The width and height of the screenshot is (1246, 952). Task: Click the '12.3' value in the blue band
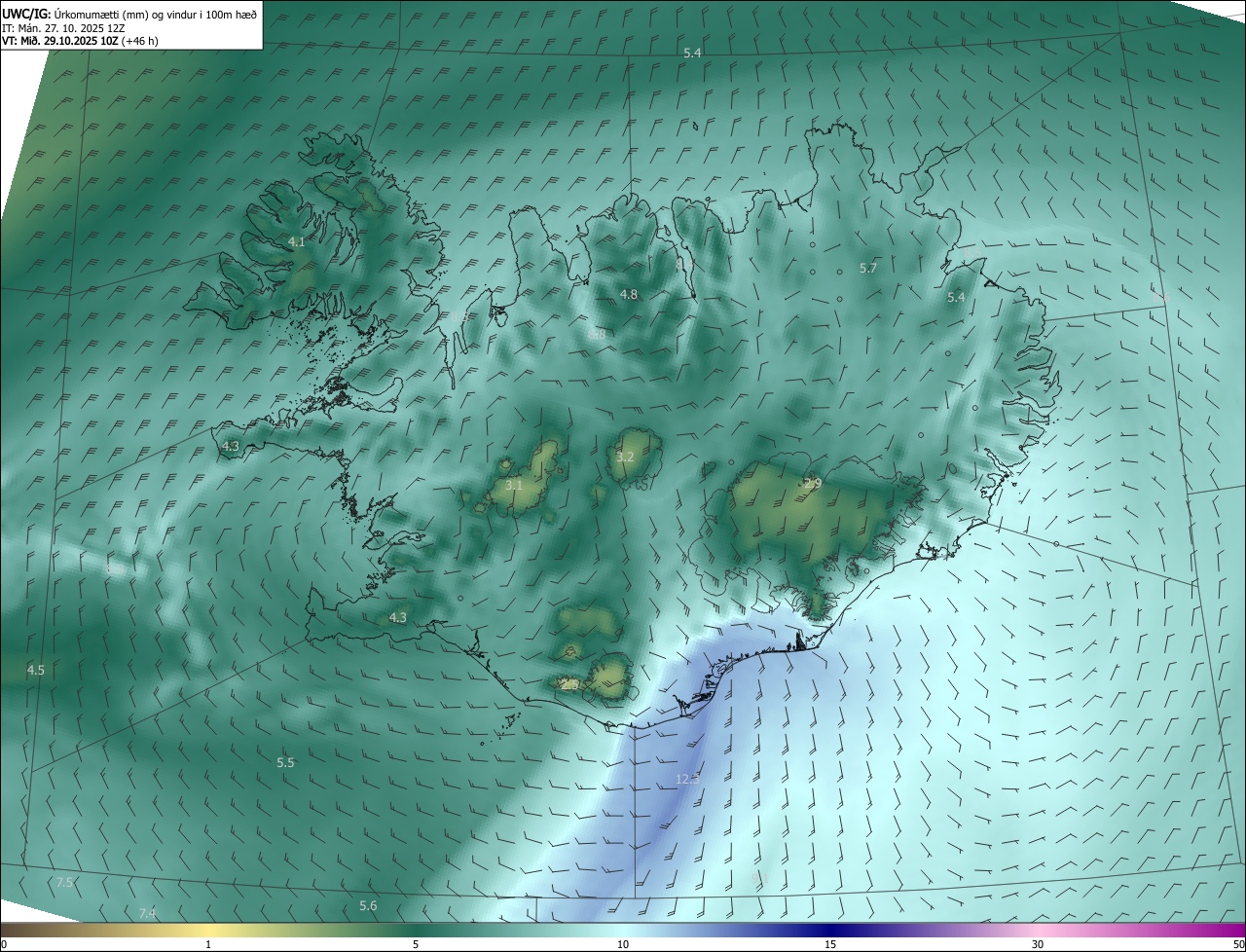coord(687,779)
